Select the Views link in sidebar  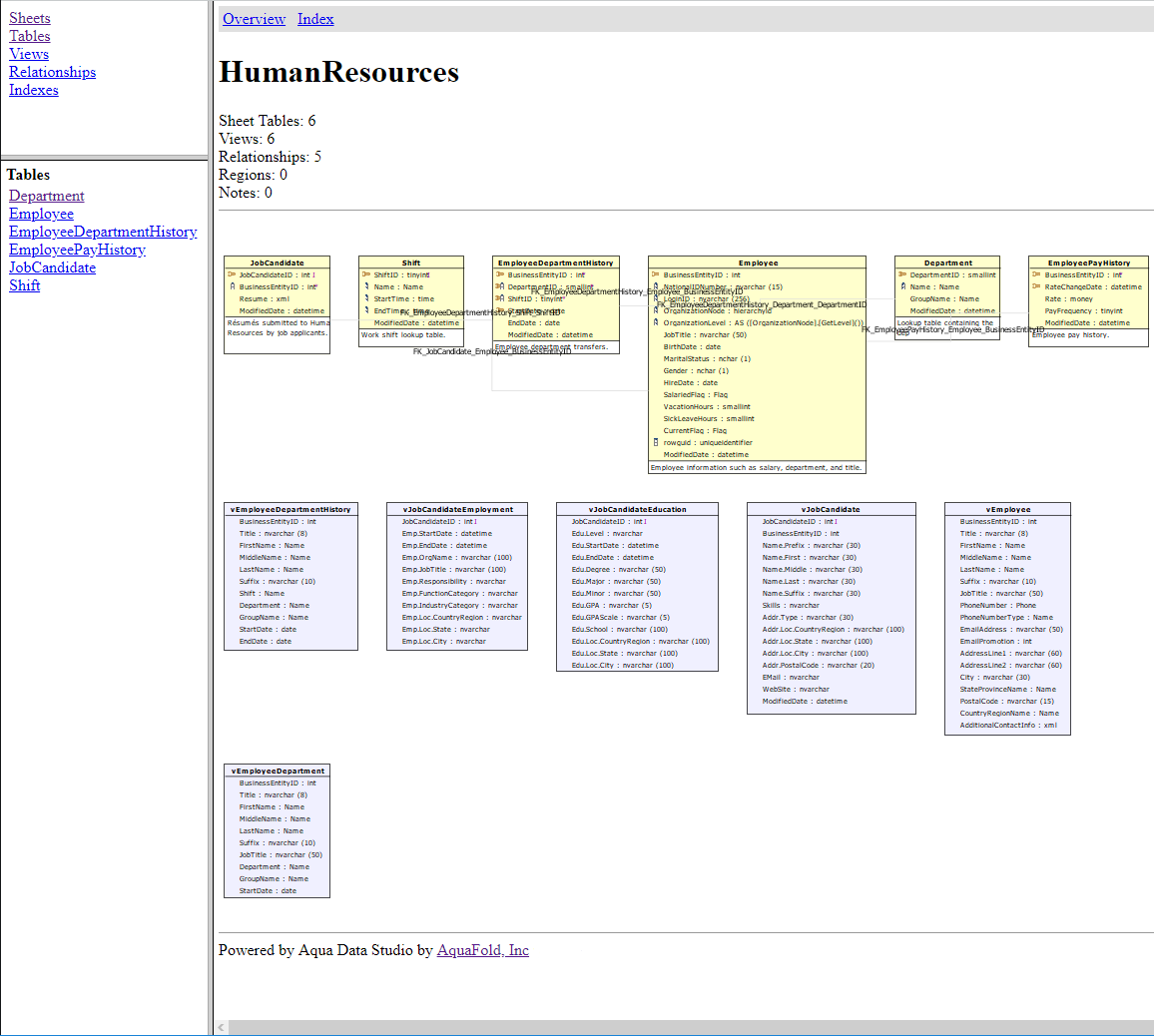pyautogui.click(x=29, y=54)
